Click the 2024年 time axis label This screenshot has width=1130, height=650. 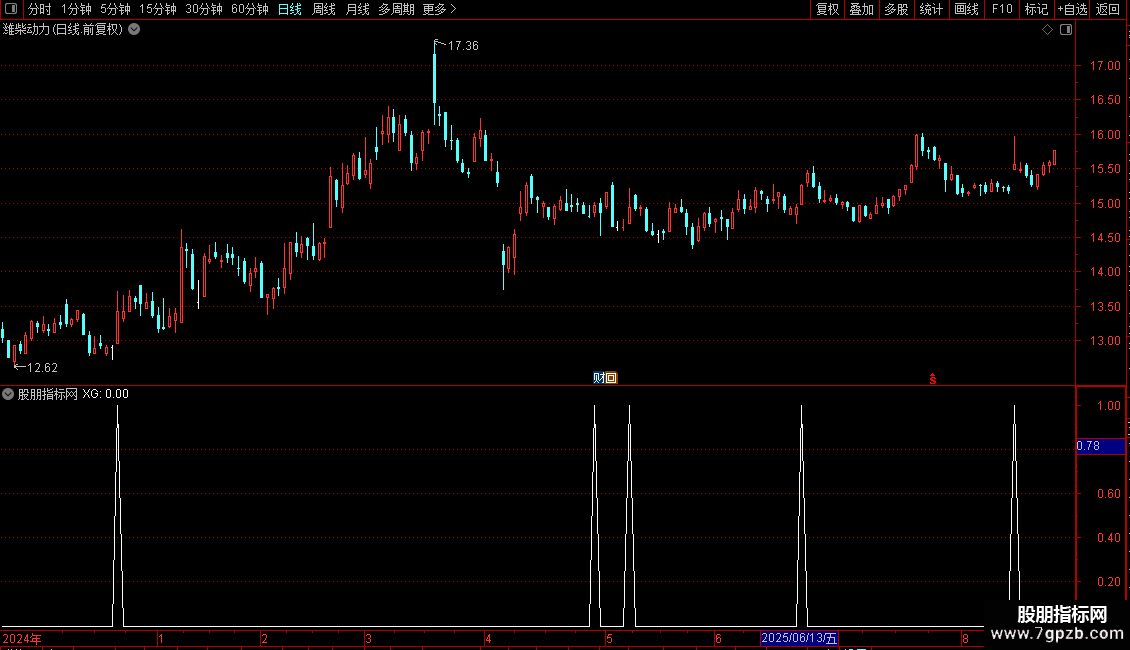tap(22, 638)
